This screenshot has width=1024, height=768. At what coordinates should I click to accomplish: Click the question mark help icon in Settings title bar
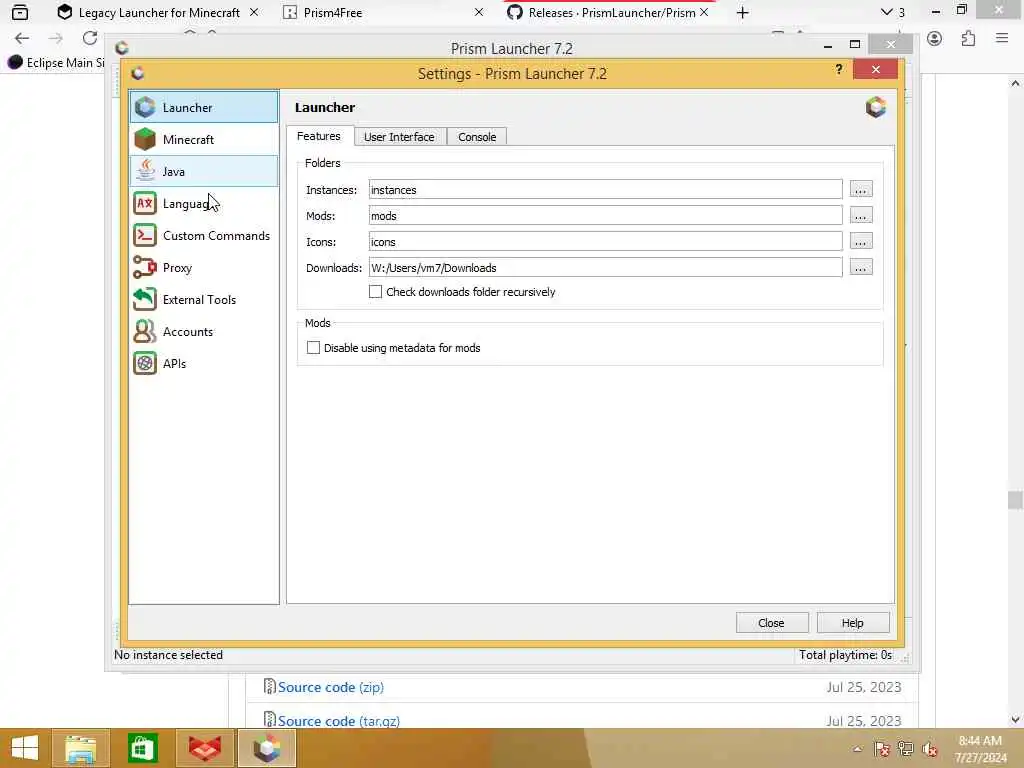[839, 69]
